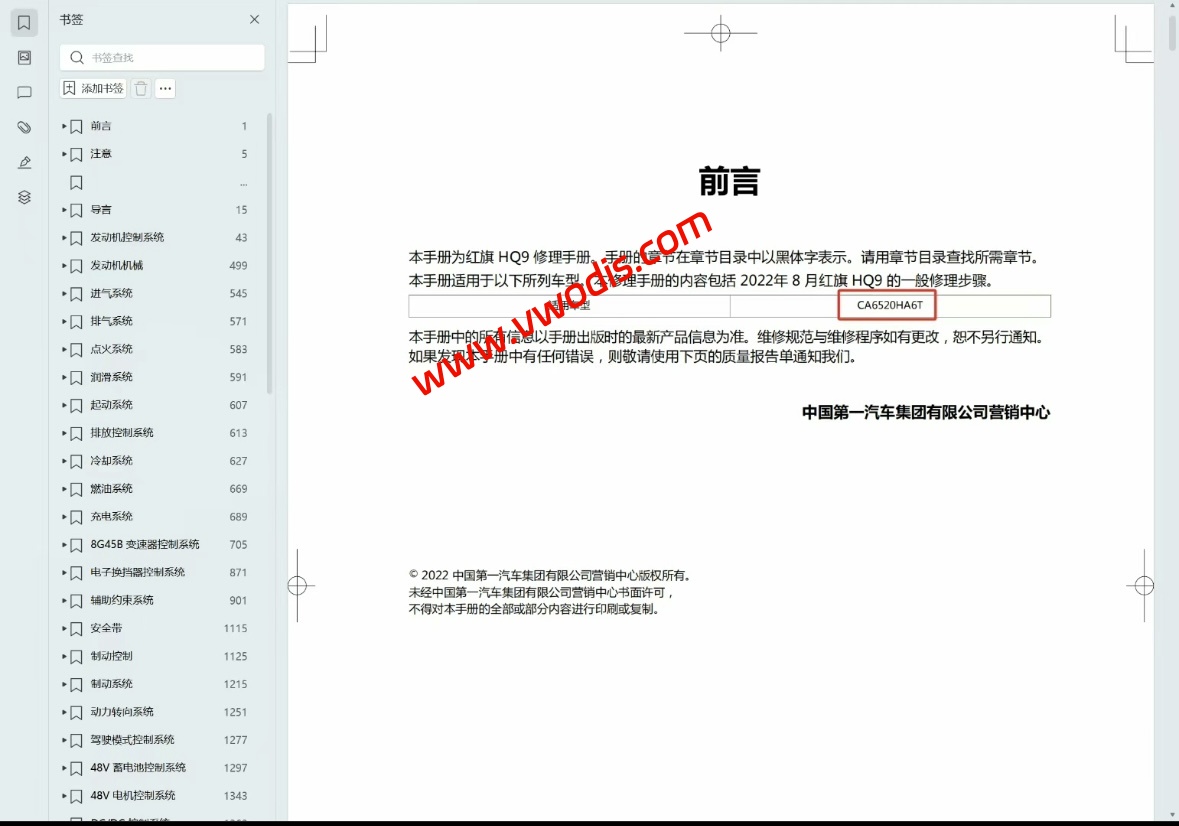Select the 注意 bookmark label
Image resolution: width=1179 pixels, height=826 pixels.
[101, 153]
